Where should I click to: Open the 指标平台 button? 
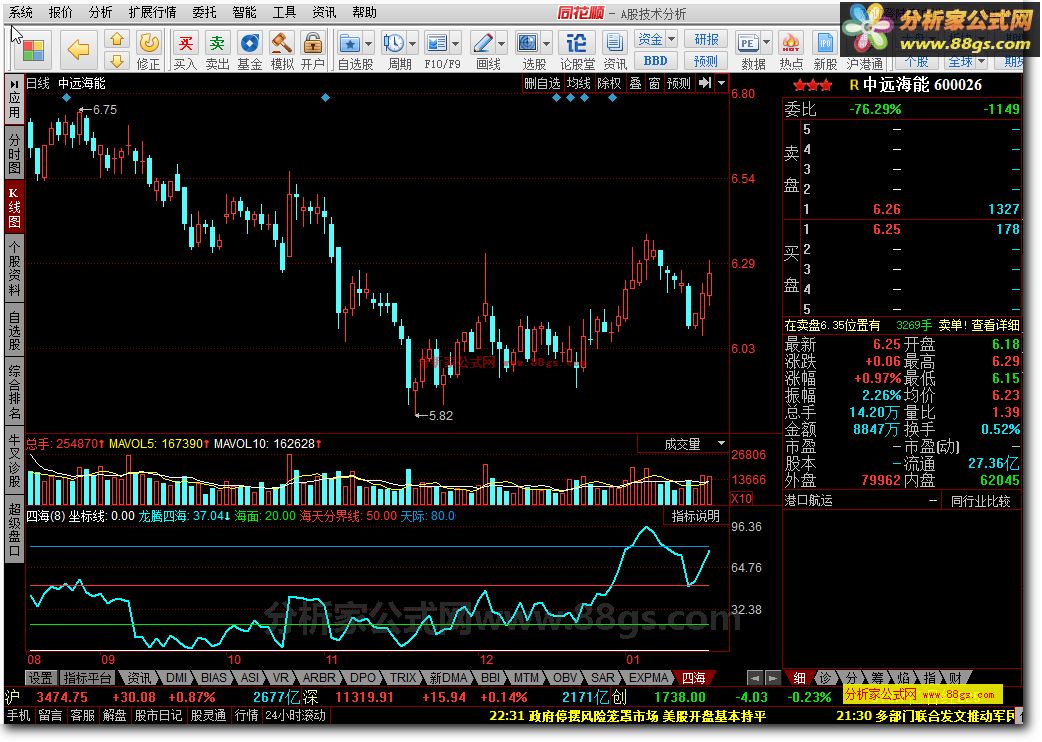(87, 678)
